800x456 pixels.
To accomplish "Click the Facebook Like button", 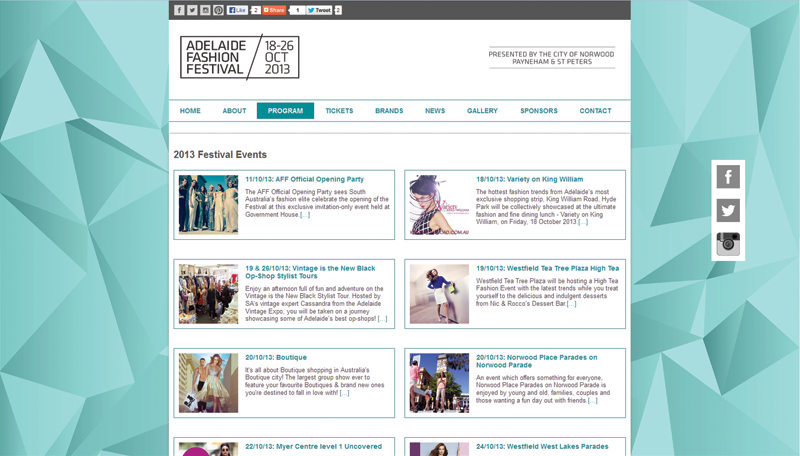I will pyautogui.click(x=237, y=10).
